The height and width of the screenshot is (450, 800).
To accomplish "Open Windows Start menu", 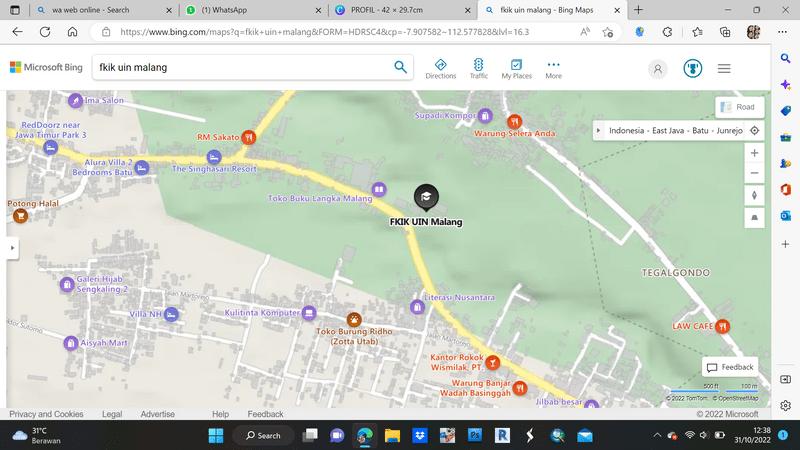I will coord(216,435).
